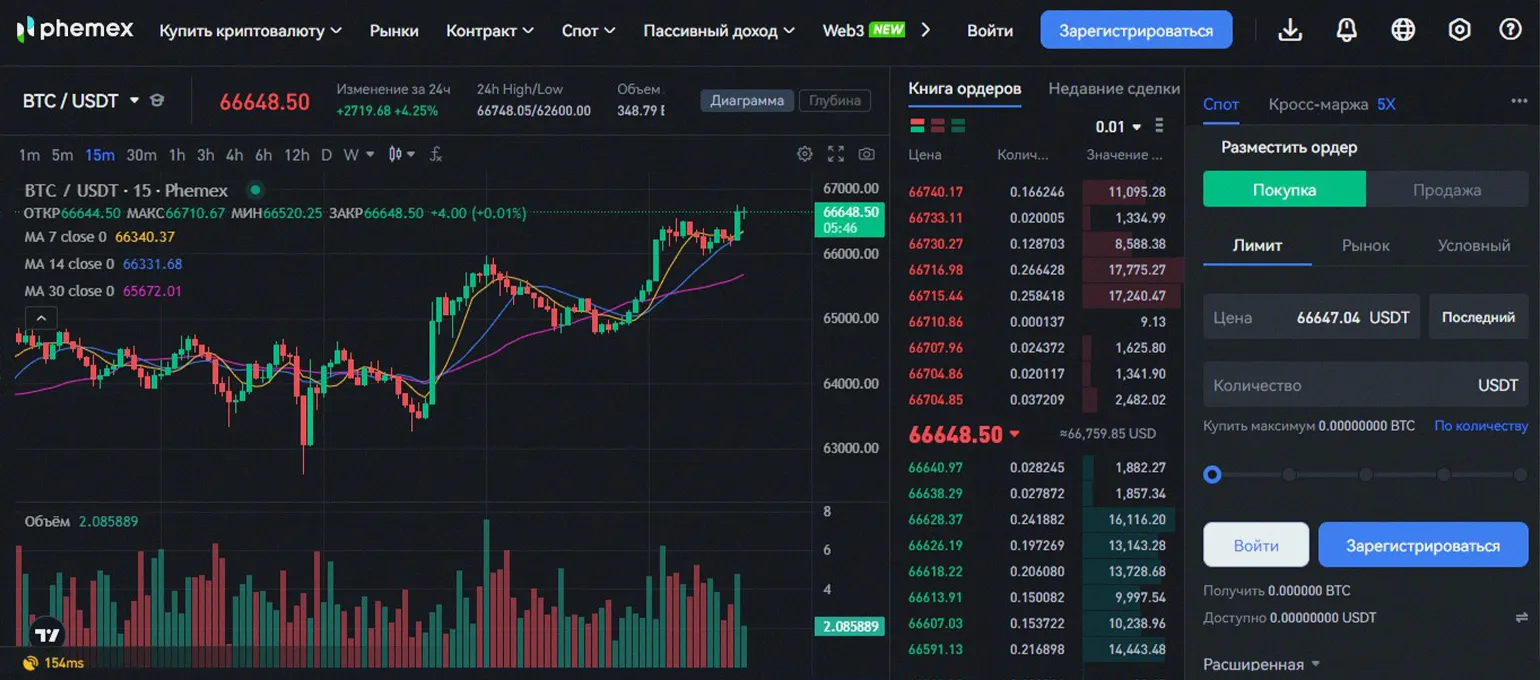
Task: Open the help question mark icon
Action: click(1510, 30)
